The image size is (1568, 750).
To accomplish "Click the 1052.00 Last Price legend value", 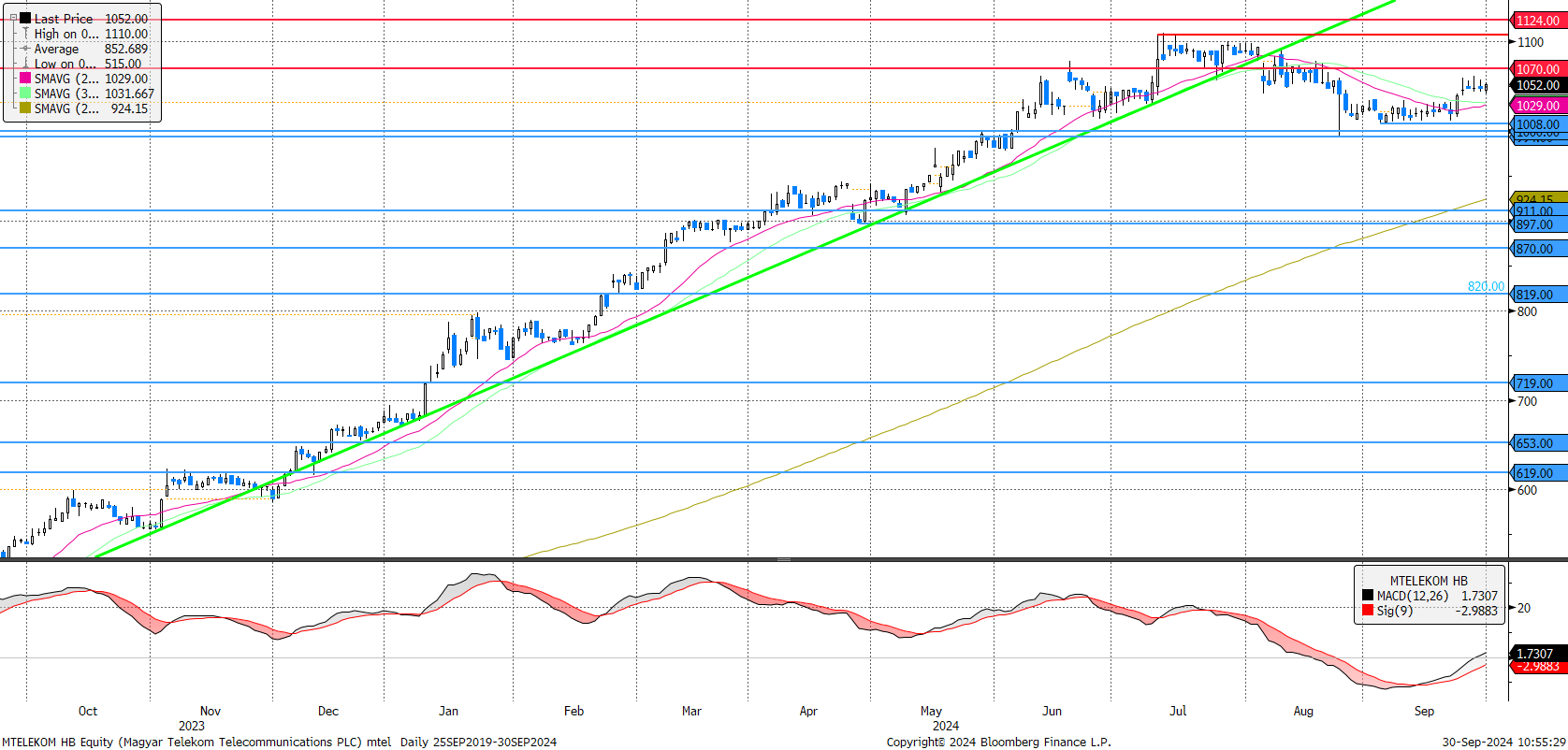I will point(126,19).
